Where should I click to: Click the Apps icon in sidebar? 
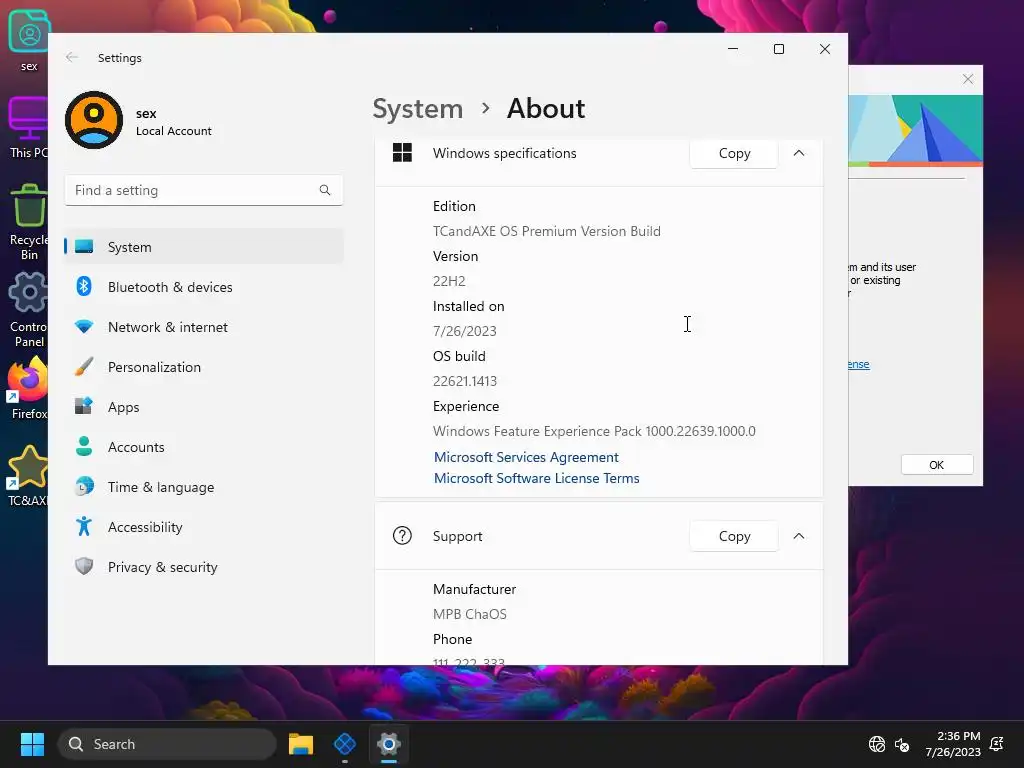[84, 406]
